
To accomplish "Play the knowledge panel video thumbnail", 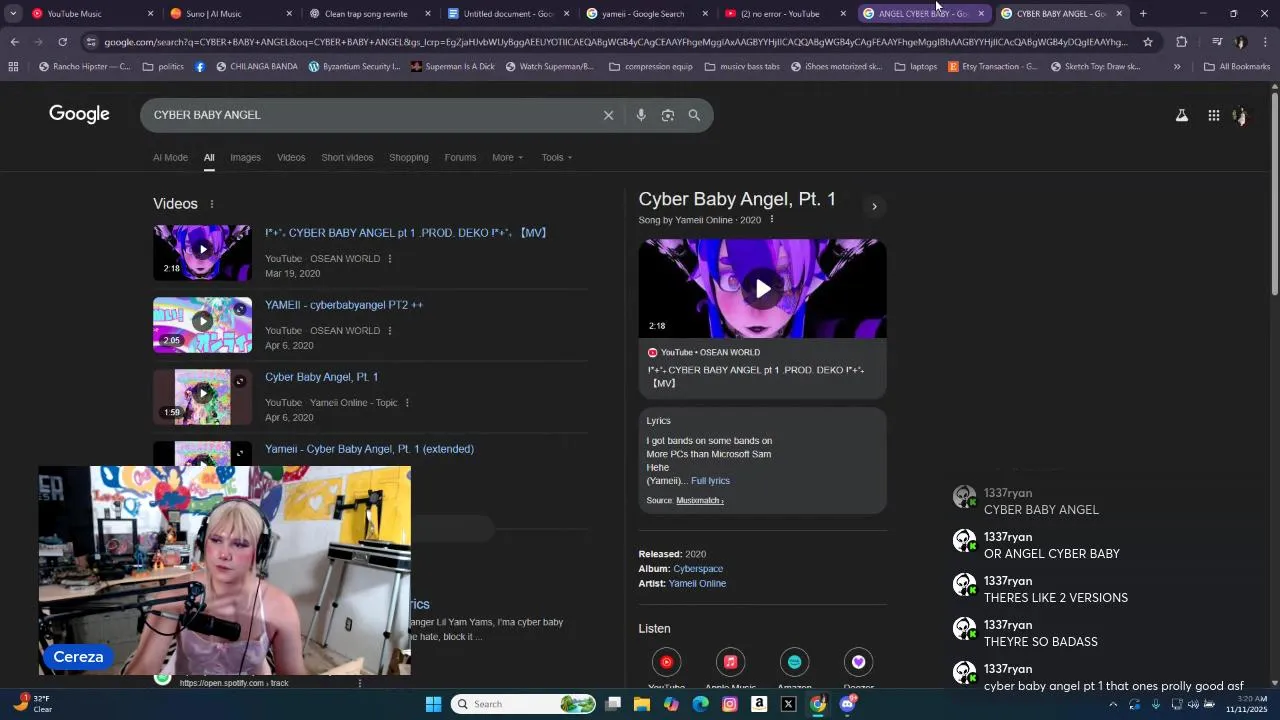I will (x=762, y=289).
